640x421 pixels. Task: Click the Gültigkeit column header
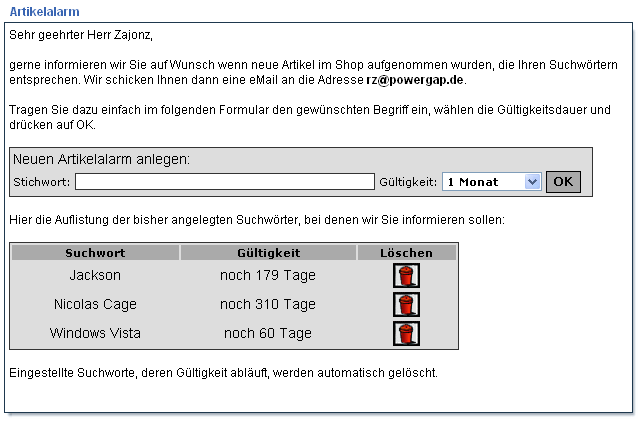[268, 253]
